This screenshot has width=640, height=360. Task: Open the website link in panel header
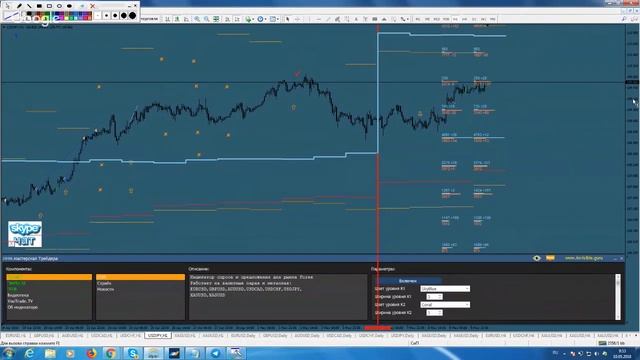(584, 258)
